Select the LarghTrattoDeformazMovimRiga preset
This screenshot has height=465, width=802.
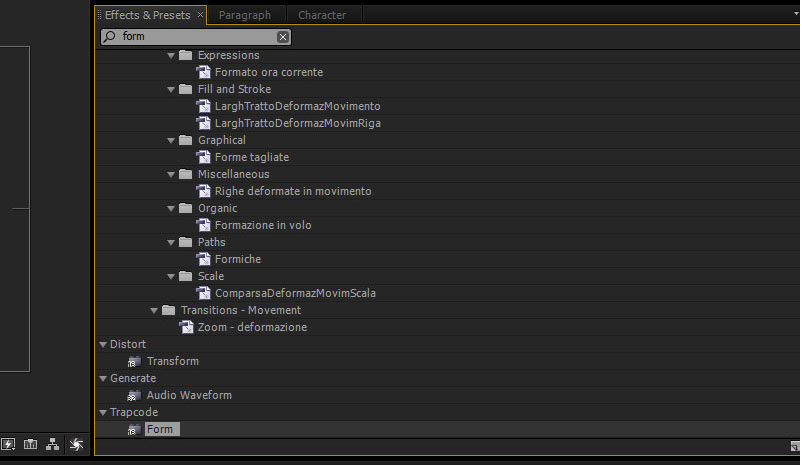297,123
